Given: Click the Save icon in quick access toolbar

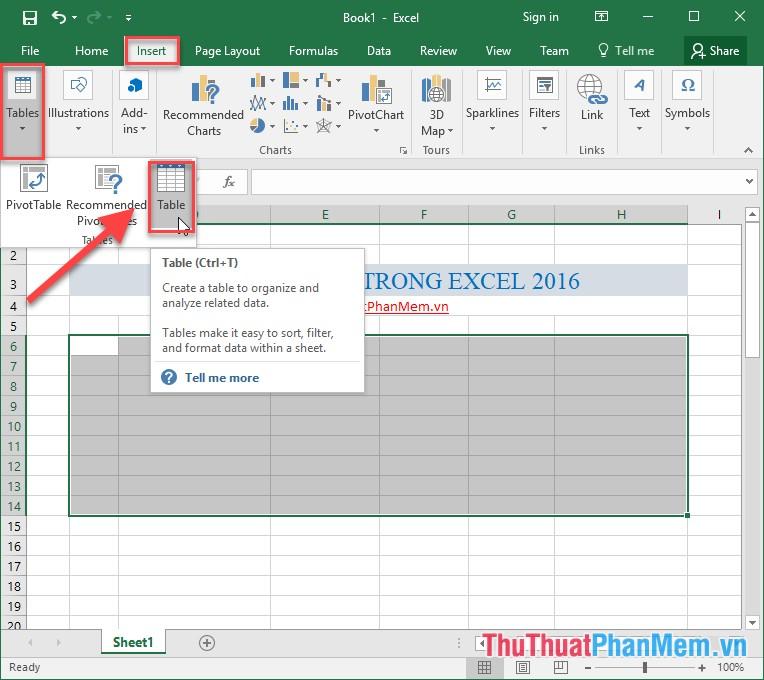Looking at the screenshot, I should tap(30, 18).
